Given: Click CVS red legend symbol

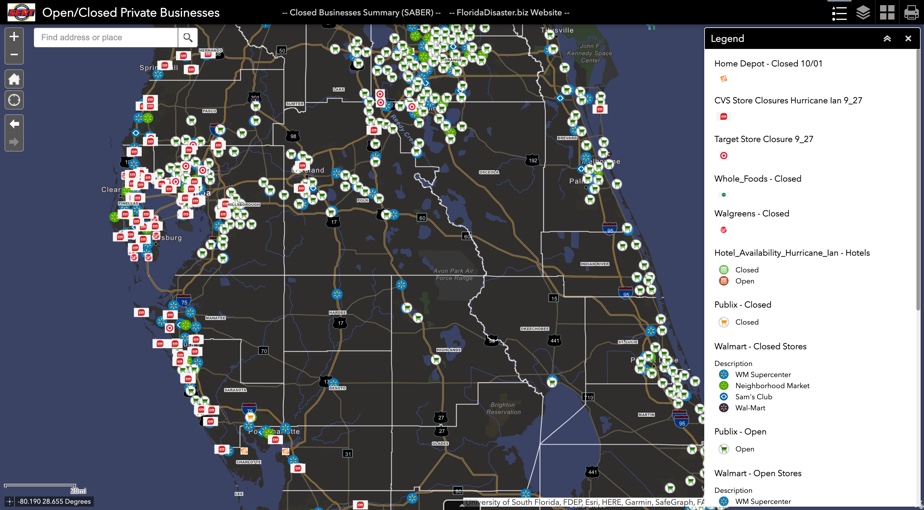Looking at the screenshot, I should 724,117.
